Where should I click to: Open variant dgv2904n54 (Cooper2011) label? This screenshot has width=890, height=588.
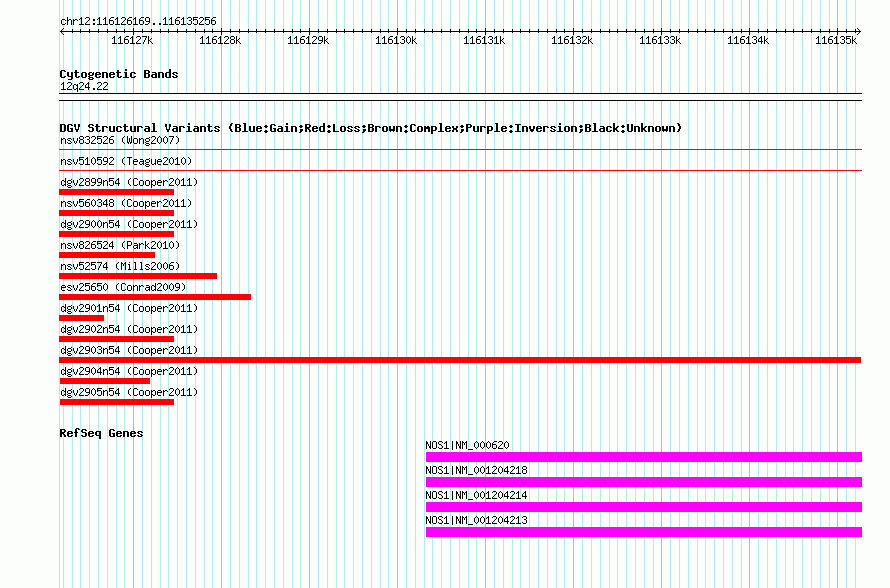coord(129,371)
